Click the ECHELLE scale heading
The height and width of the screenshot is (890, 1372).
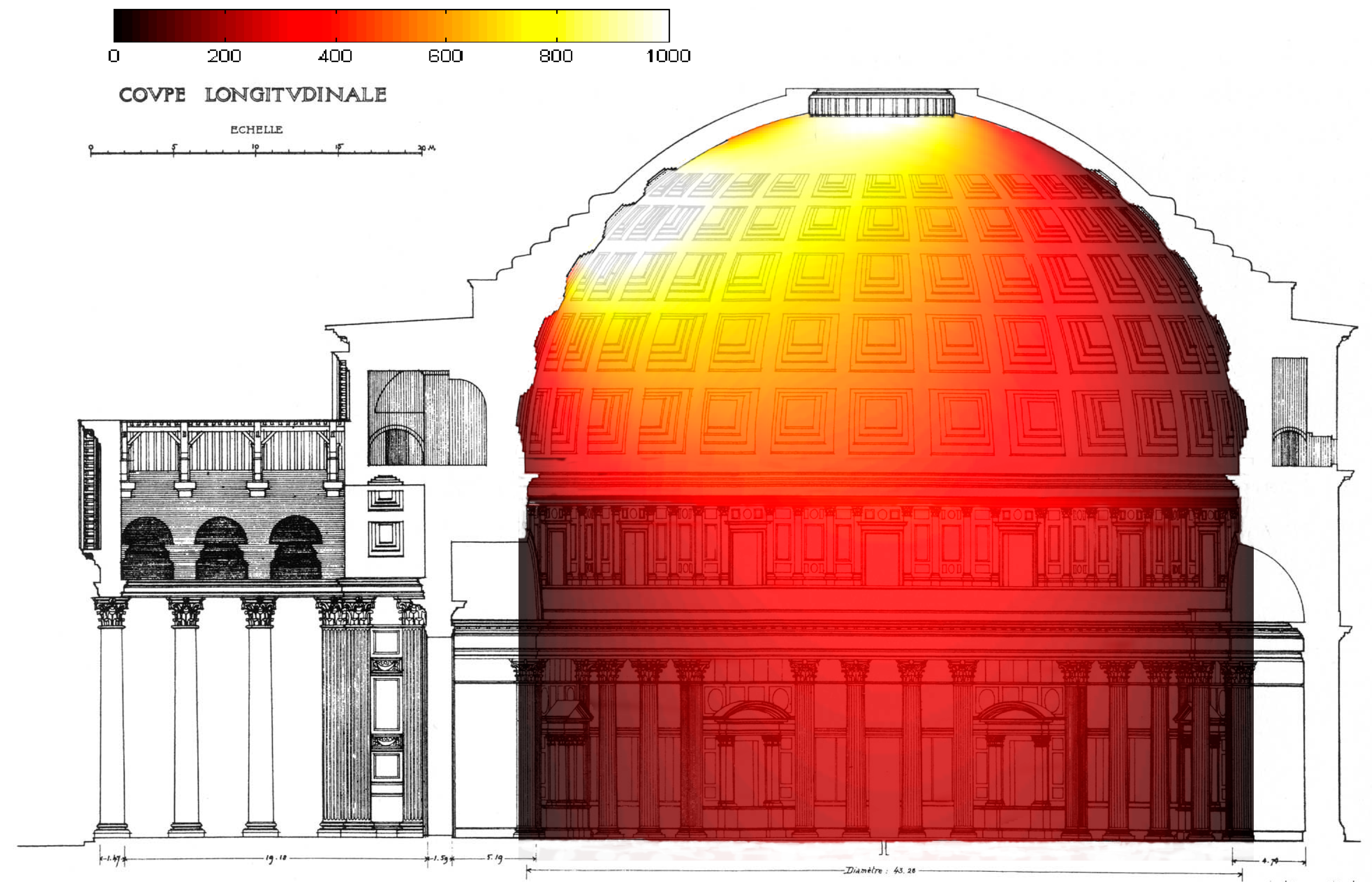257,130
